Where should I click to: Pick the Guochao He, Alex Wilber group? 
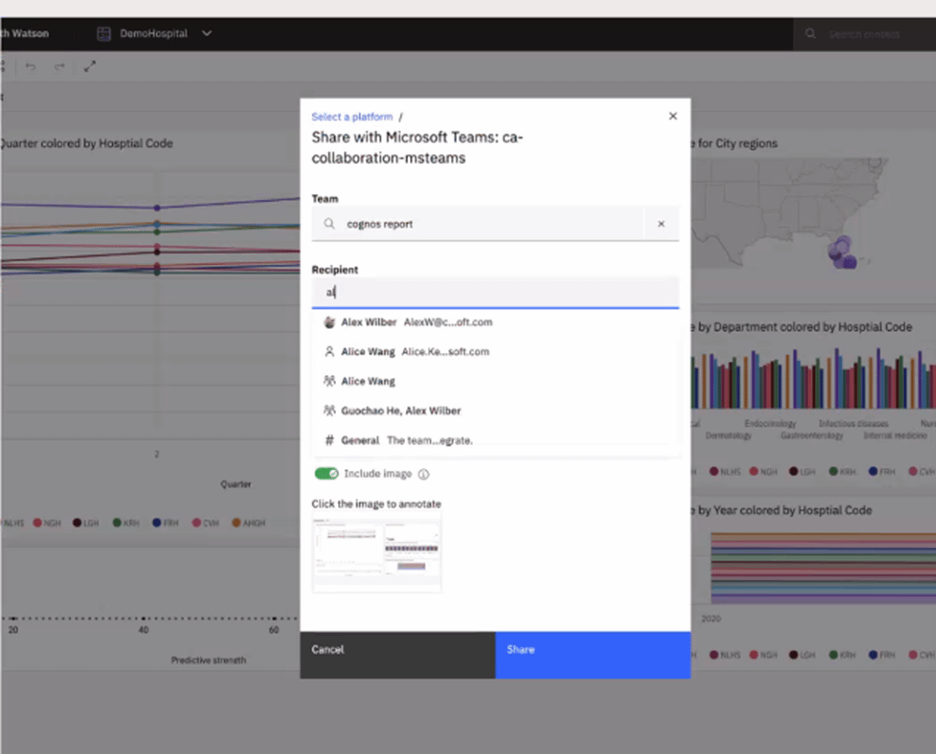coord(400,411)
